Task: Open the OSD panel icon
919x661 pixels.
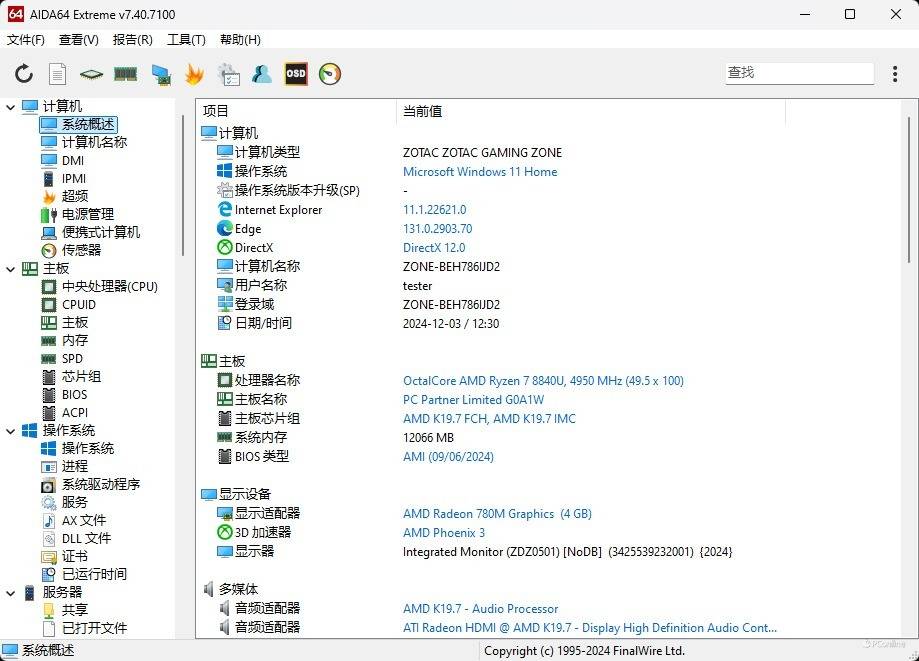Action: (296, 74)
